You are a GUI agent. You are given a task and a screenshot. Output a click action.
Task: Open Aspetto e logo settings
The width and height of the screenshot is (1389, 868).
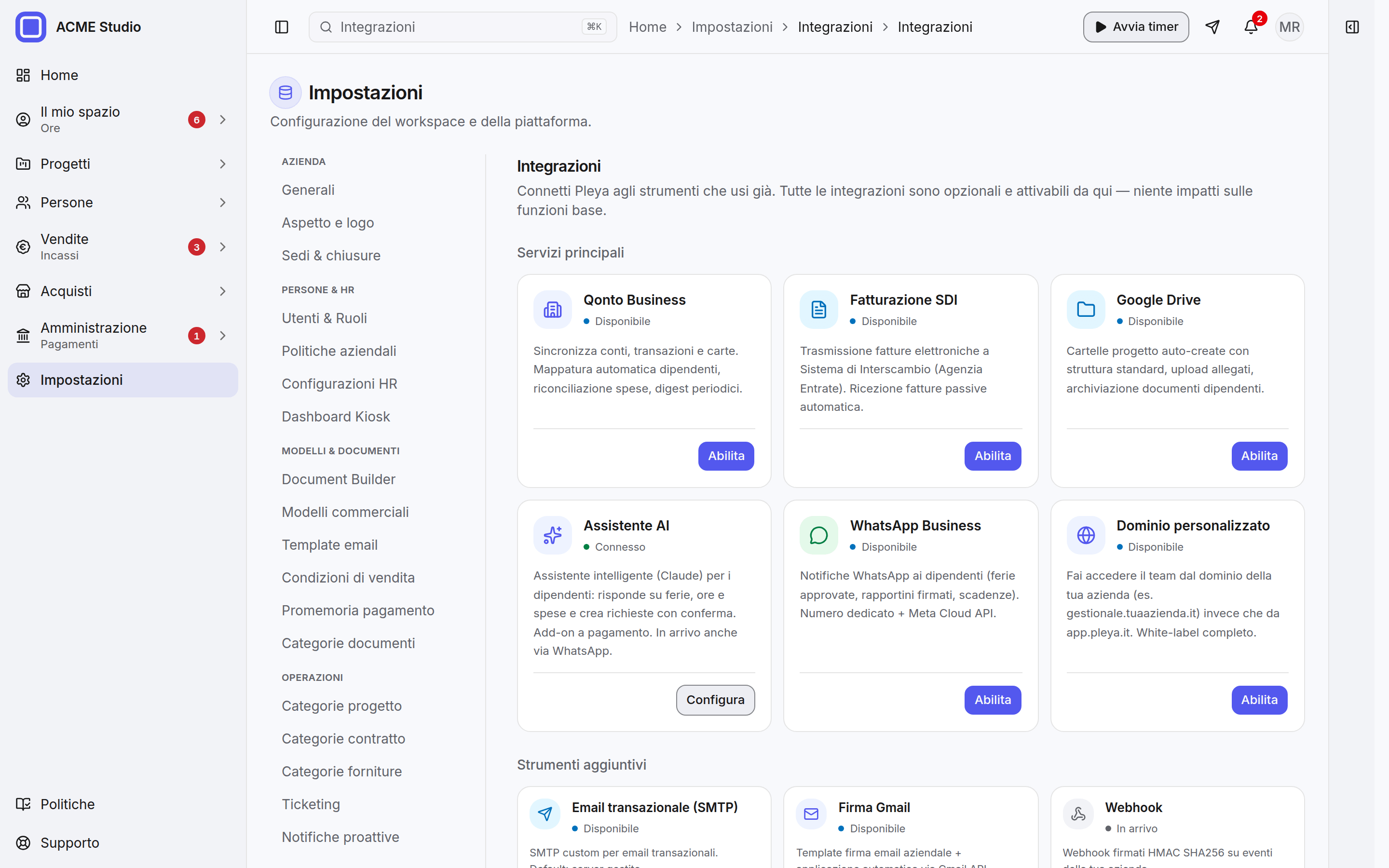[327, 223]
